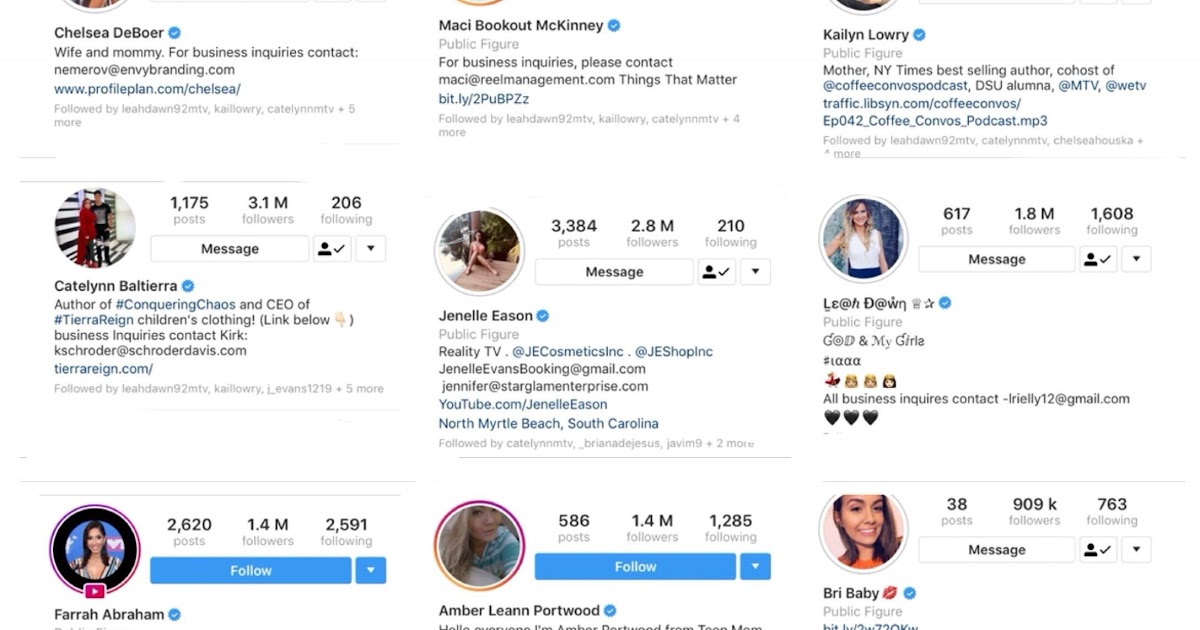The width and height of the screenshot is (1200, 630).
Task: Open the tierrareign.com link
Action: (104, 369)
